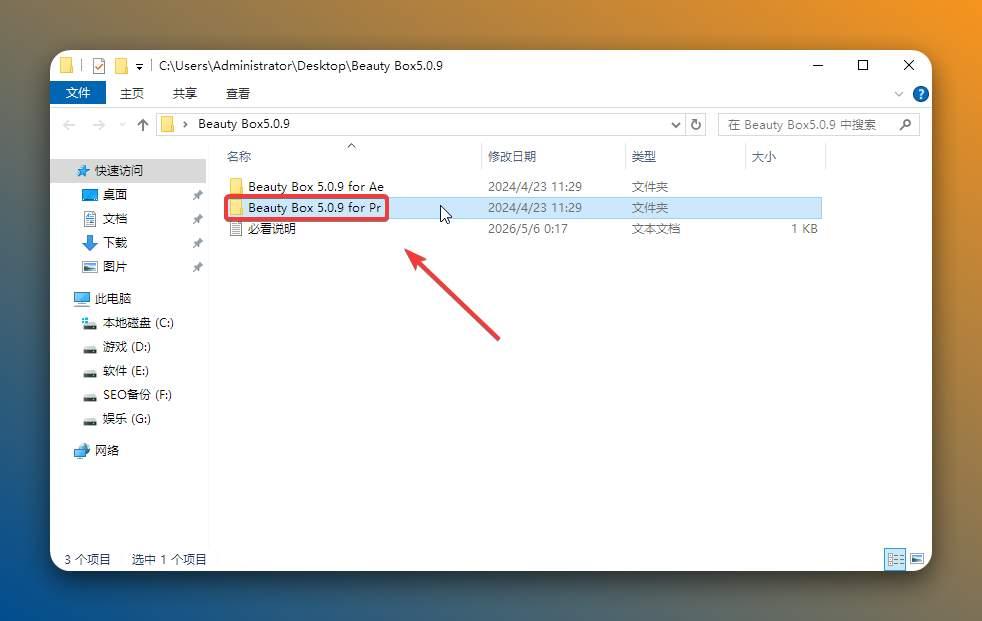The width and height of the screenshot is (982, 621).
Task: Click the 2024/4/23 11:29 date of the Ae folder
Action: [x=535, y=187]
